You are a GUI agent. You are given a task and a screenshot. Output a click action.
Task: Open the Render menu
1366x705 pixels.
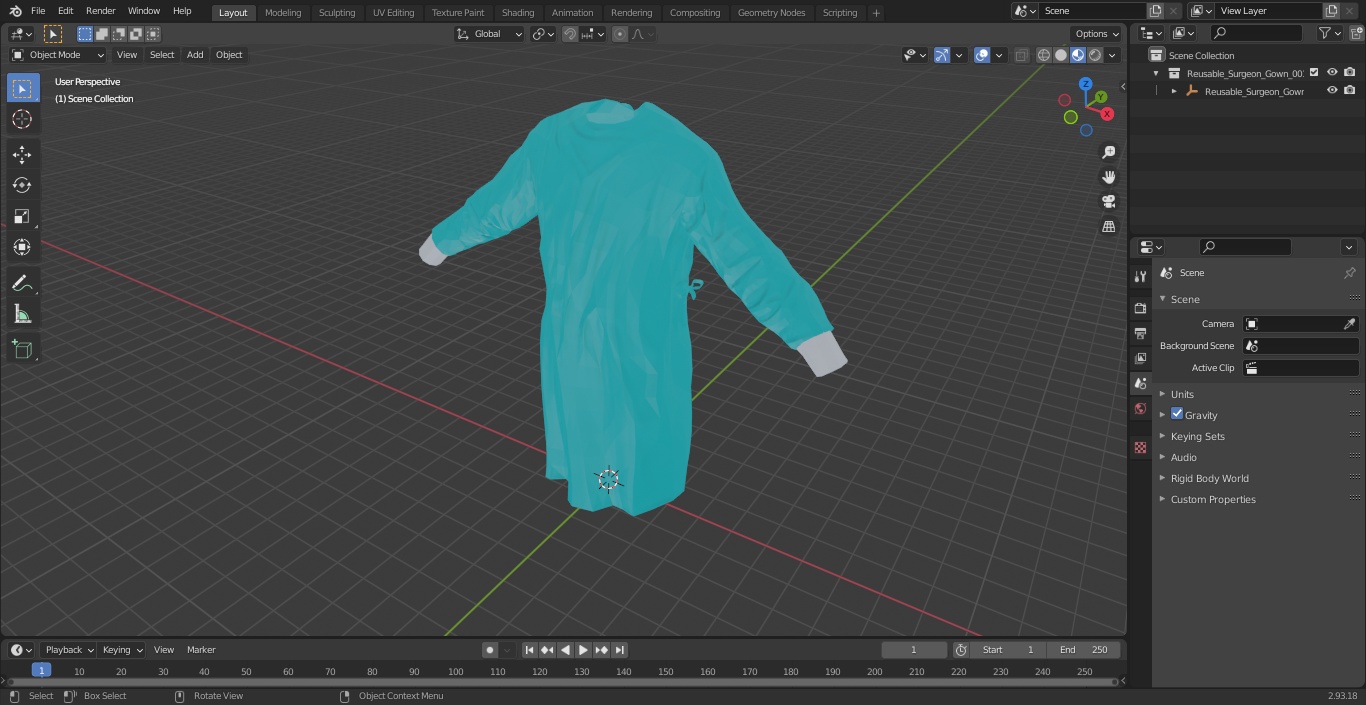[x=100, y=11]
